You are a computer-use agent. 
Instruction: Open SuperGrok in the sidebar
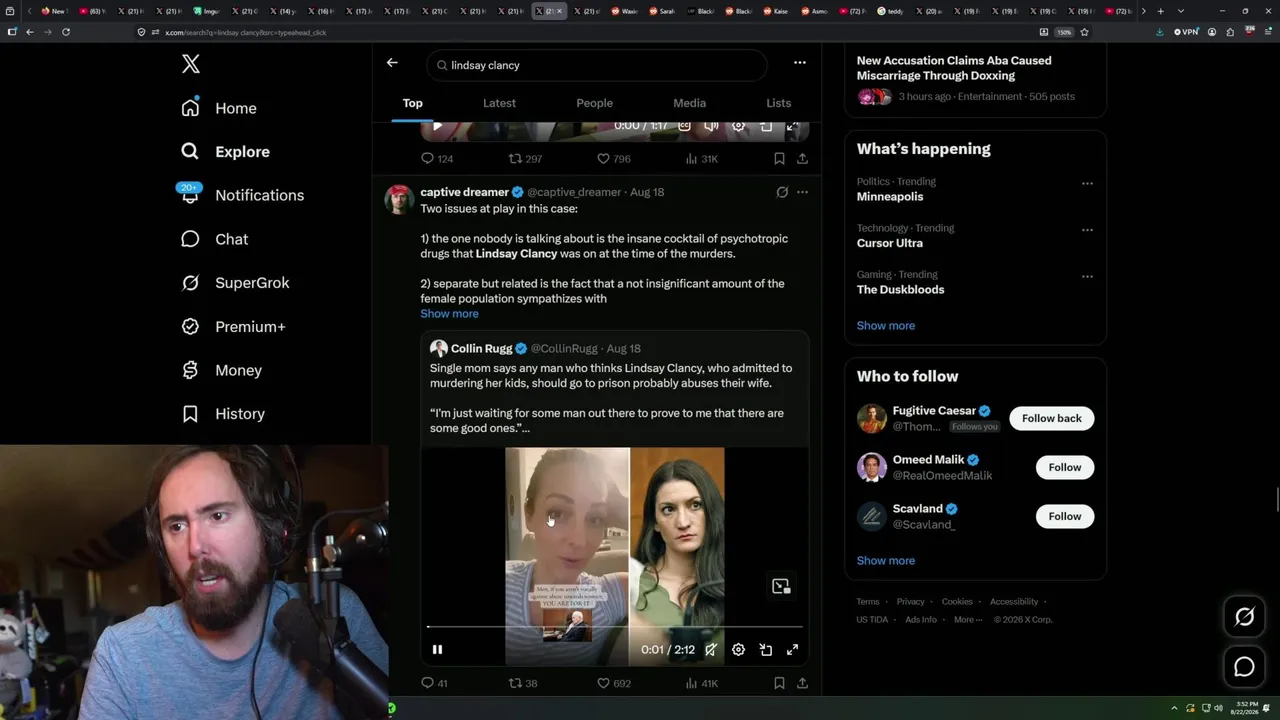coord(235,283)
